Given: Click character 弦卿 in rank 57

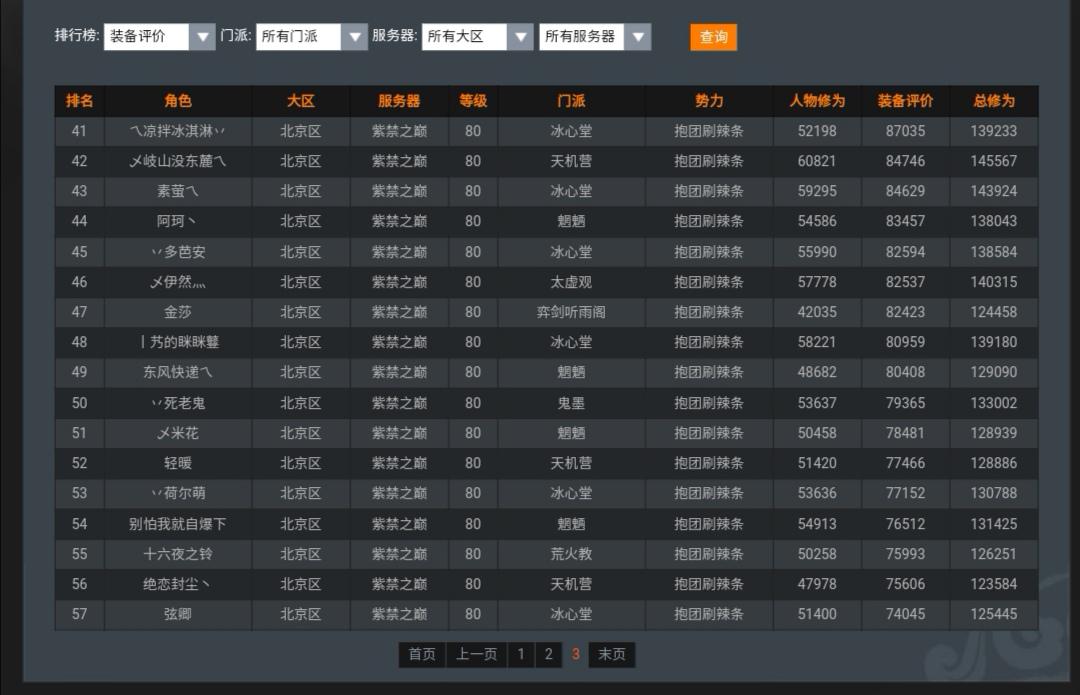Looking at the screenshot, I should 178,614.
